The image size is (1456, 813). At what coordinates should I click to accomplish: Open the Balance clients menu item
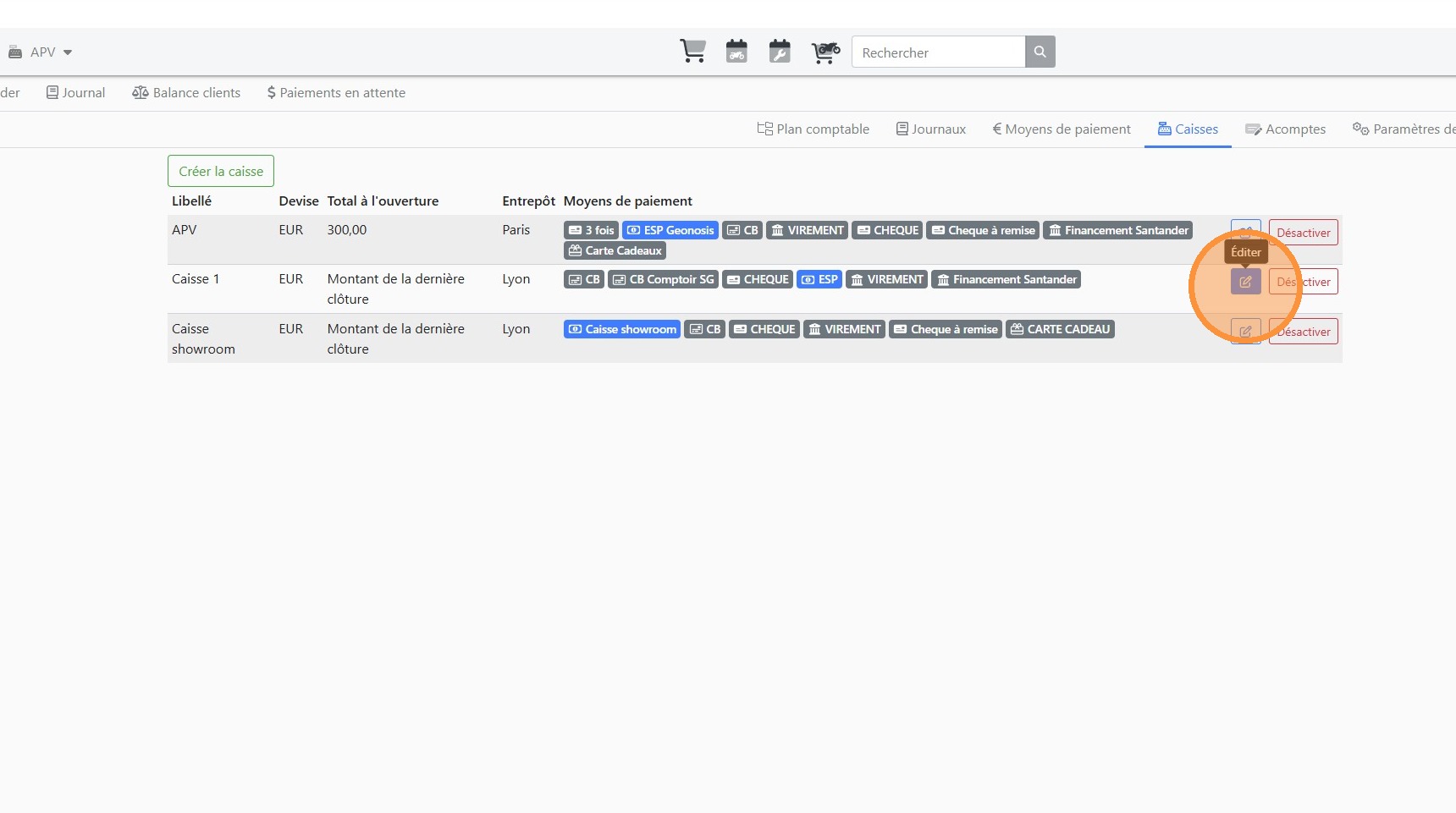click(186, 93)
